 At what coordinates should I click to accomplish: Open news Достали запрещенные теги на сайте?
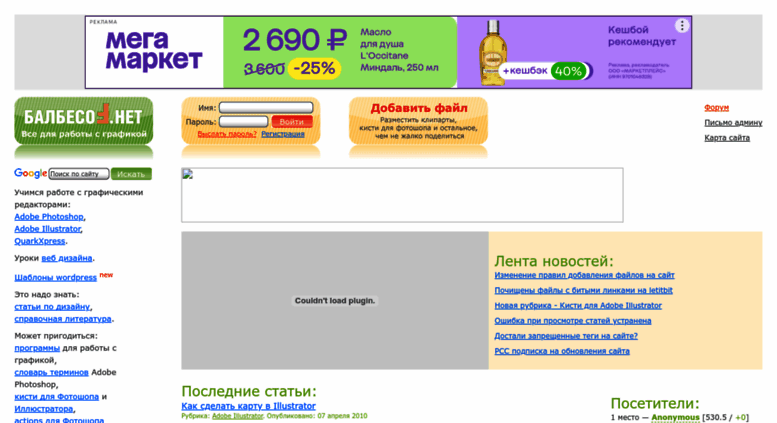pos(566,336)
